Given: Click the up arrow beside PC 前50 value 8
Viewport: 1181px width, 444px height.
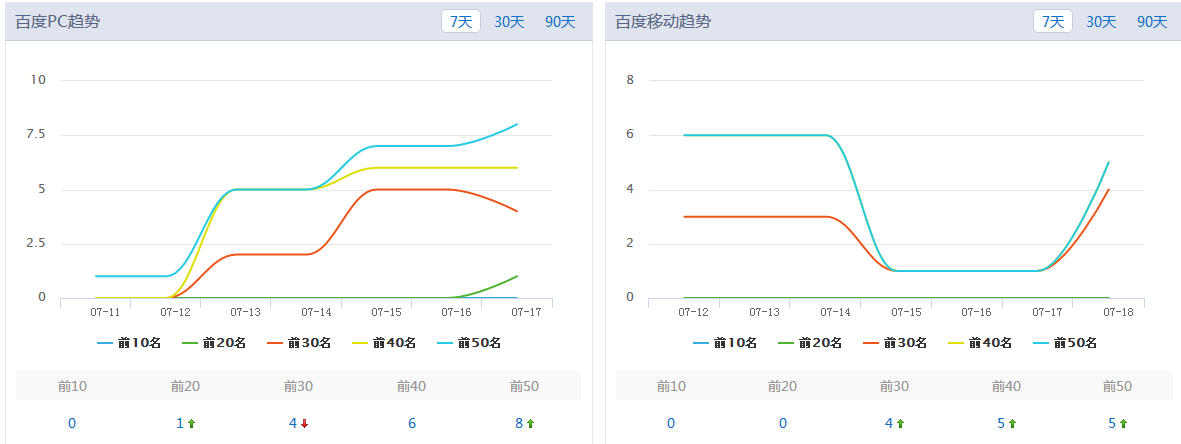Looking at the screenshot, I should click(x=530, y=424).
